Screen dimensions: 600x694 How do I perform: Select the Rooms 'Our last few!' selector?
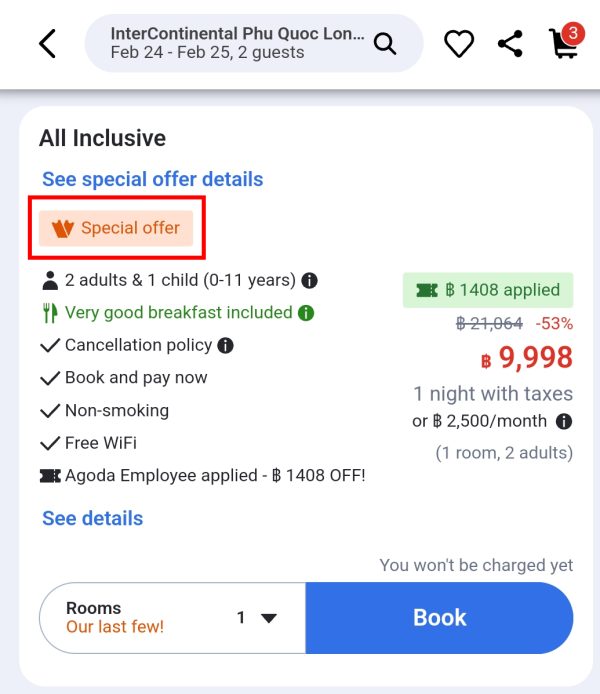click(x=173, y=617)
